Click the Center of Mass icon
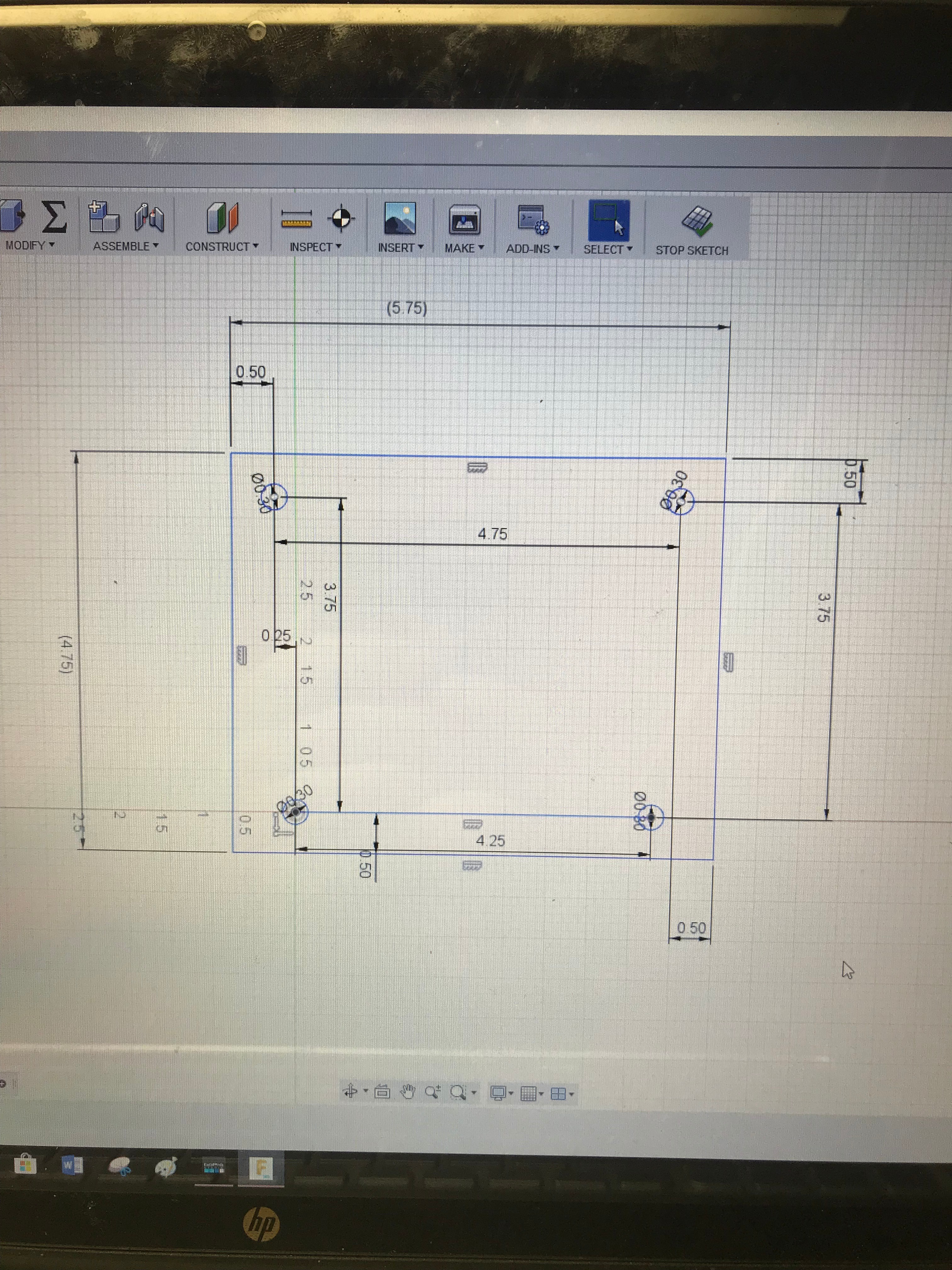 [341, 218]
